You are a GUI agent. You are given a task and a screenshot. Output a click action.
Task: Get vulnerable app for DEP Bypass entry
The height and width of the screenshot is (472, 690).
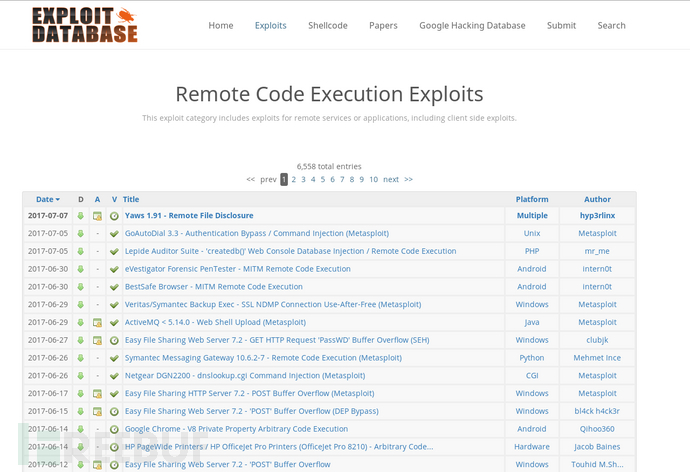coord(97,412)
